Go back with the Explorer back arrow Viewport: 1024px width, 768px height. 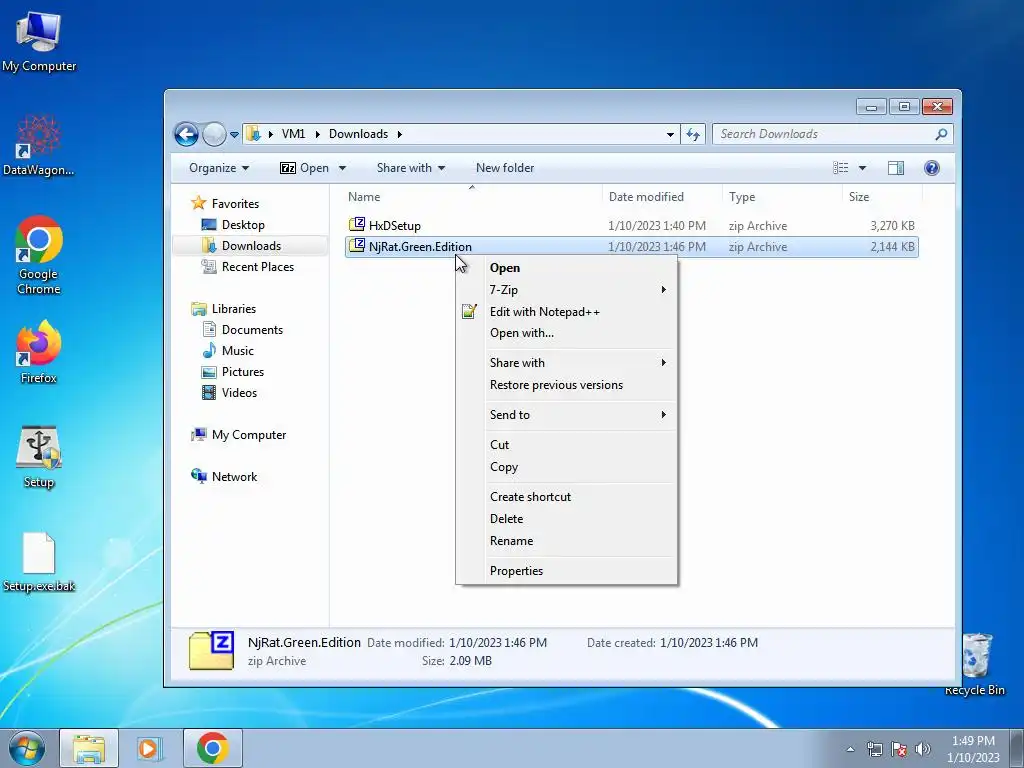click(187, 135)
